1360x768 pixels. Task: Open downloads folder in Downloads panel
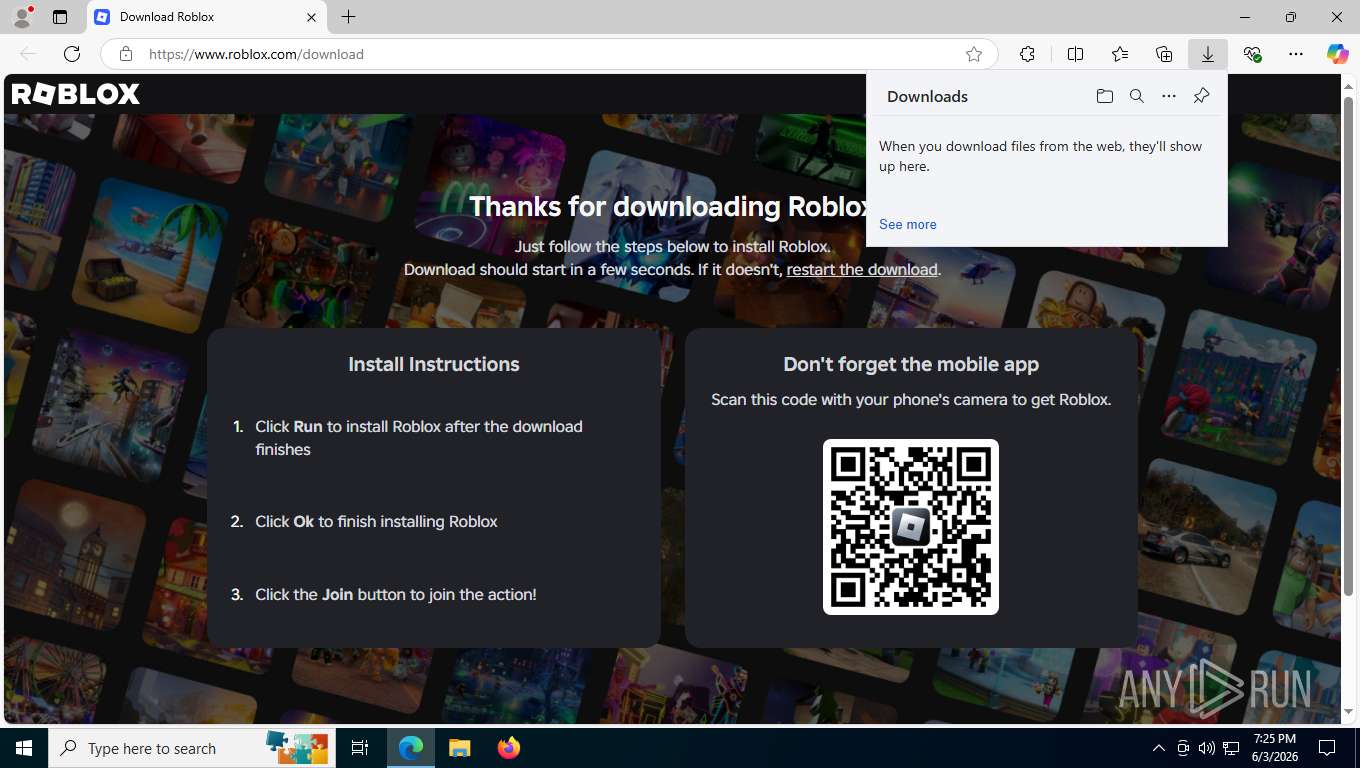1105,96
